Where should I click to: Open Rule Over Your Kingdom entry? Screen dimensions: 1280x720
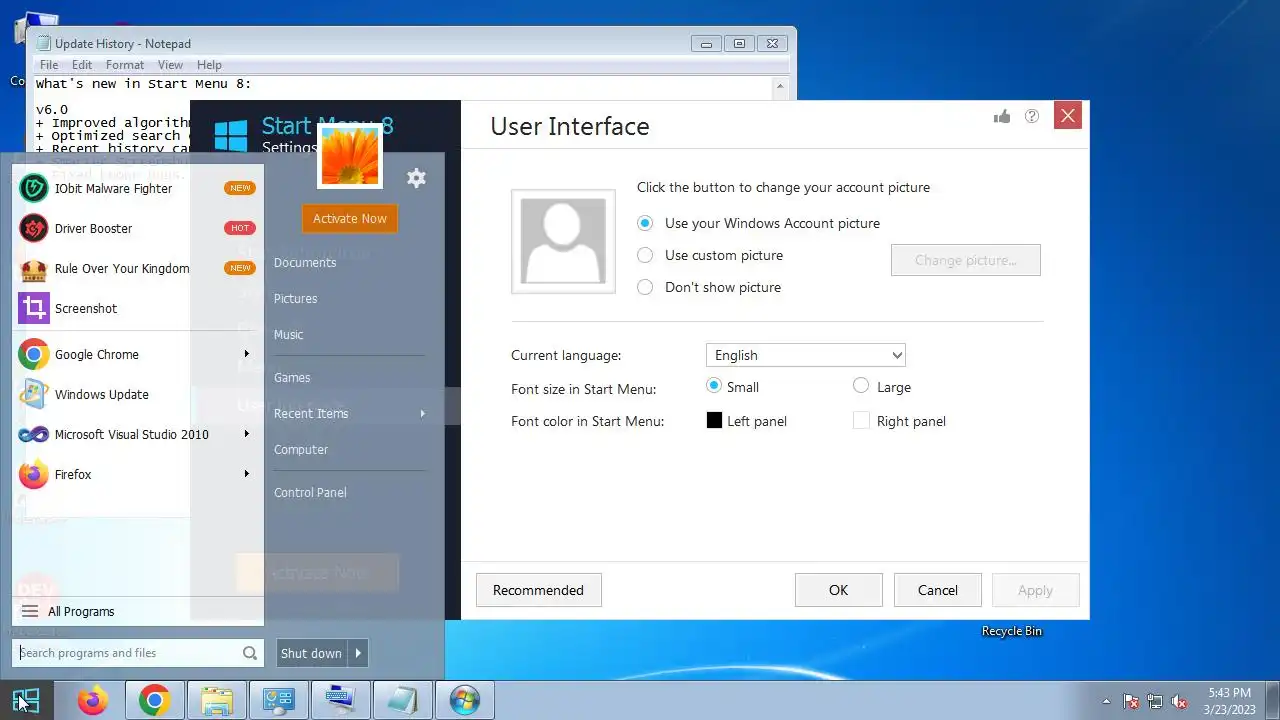[x=138, y=268]
